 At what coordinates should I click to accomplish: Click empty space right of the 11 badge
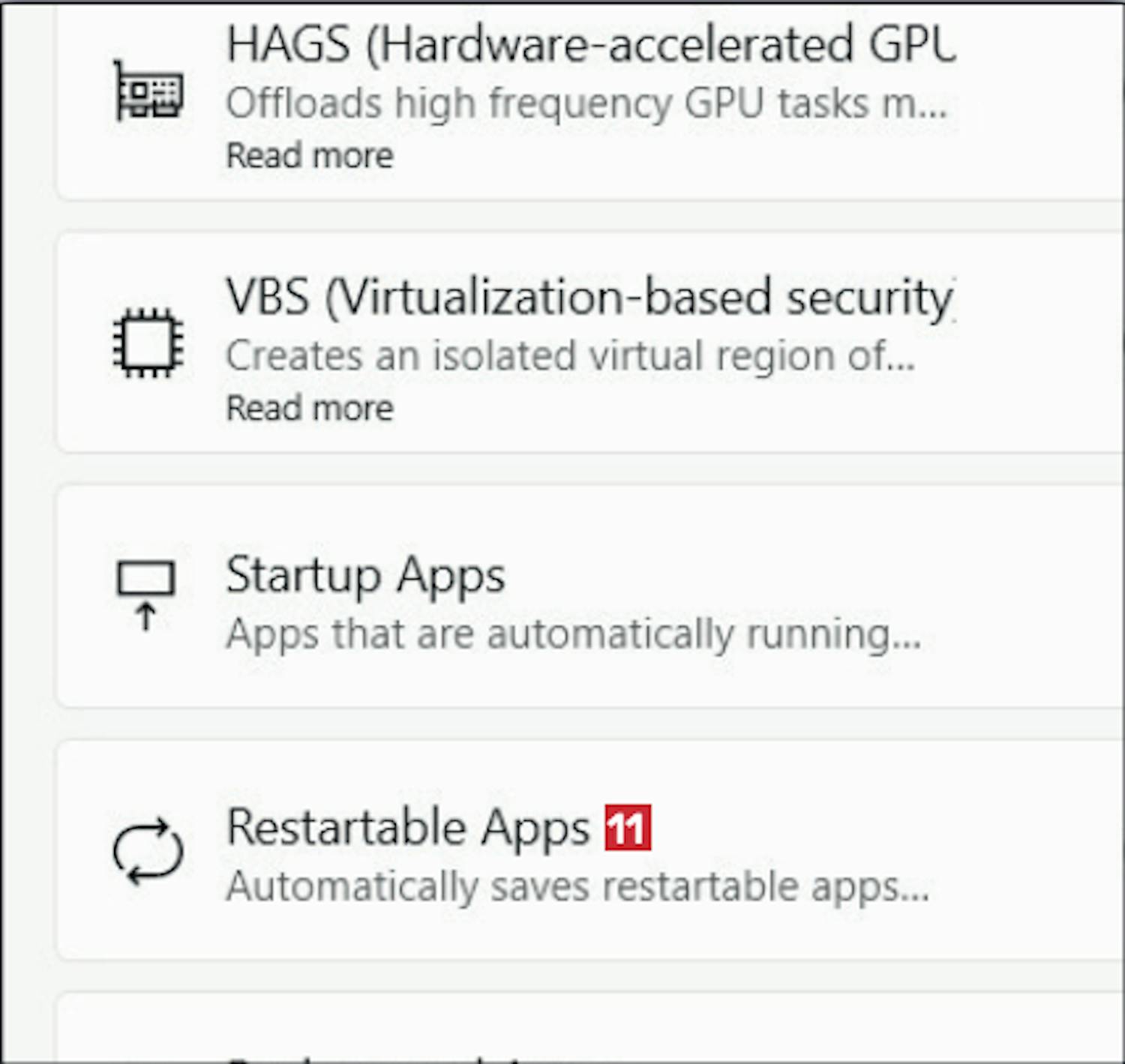point(862,828)
